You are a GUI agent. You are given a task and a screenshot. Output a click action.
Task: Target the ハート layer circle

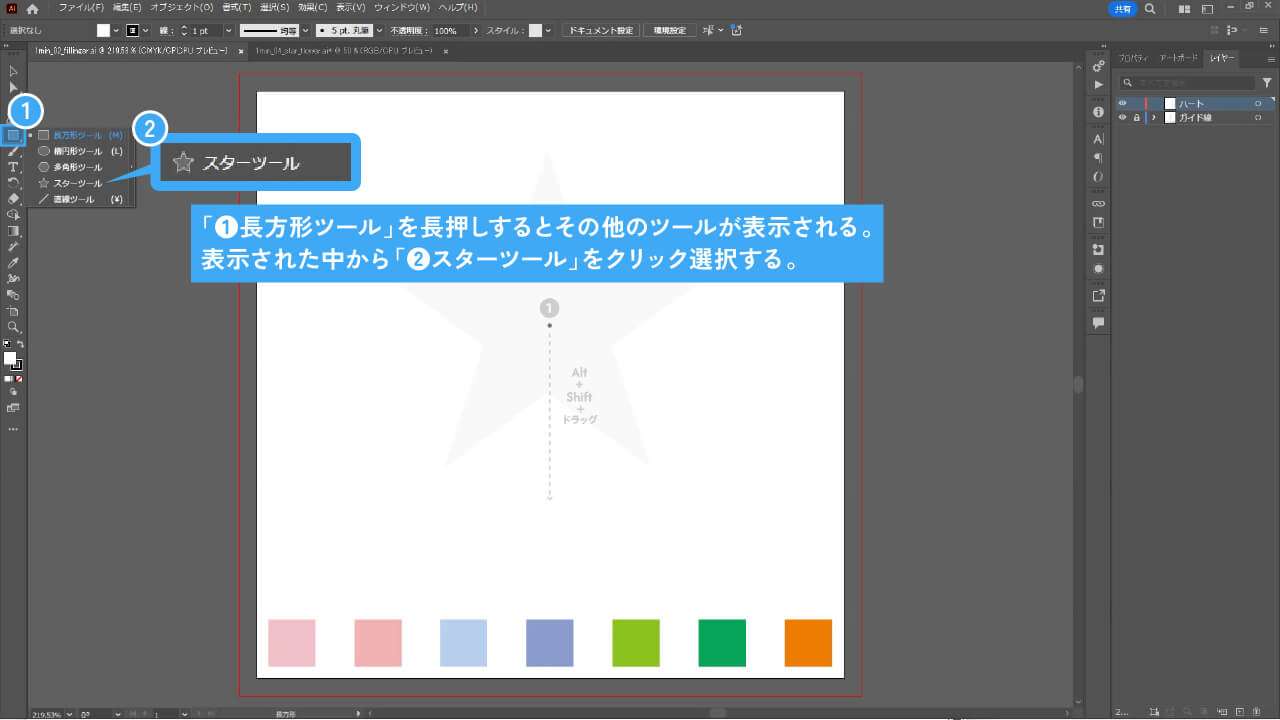(1258, 104)
